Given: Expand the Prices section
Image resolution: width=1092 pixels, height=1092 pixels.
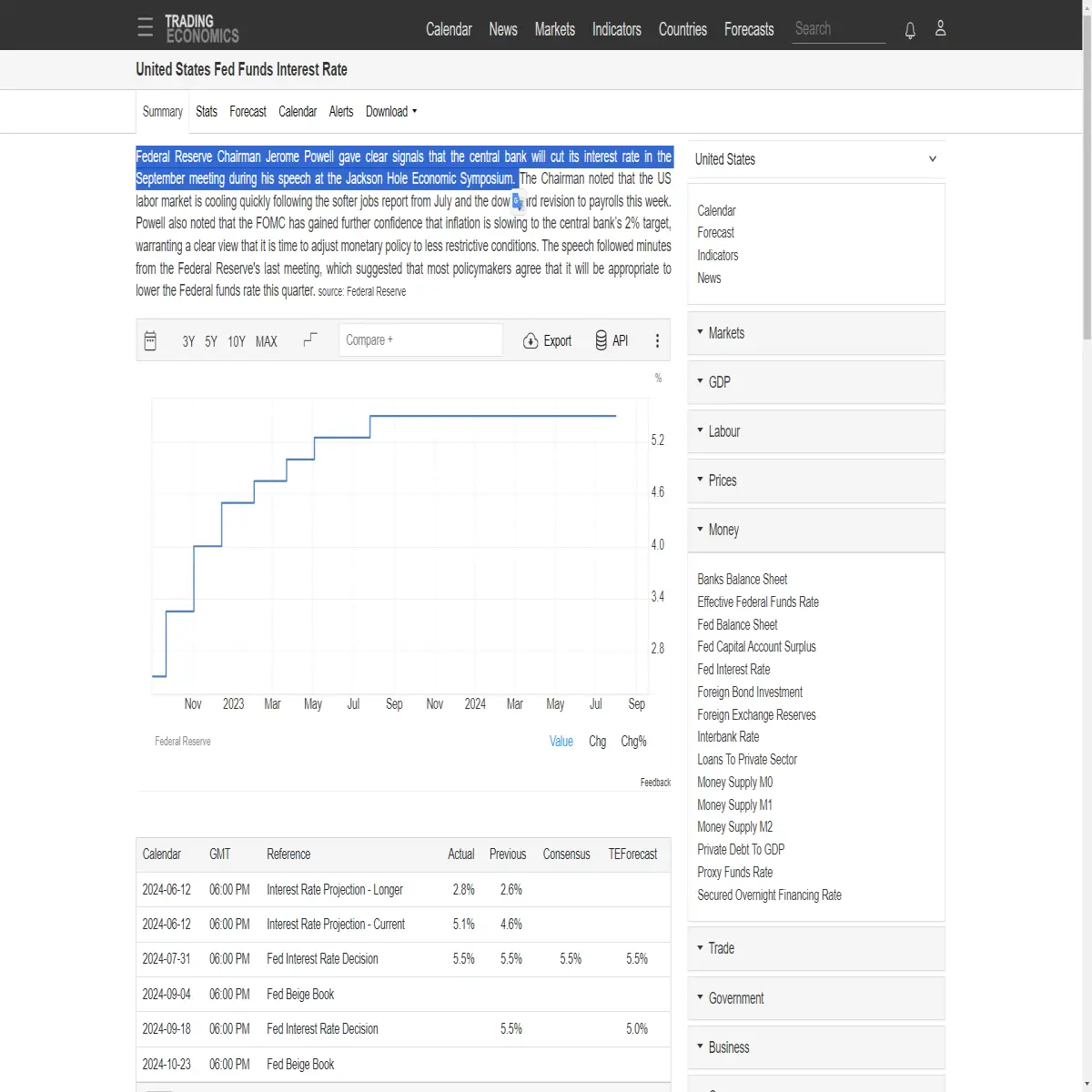Looking at the screenshot, I should coord(816,480).
